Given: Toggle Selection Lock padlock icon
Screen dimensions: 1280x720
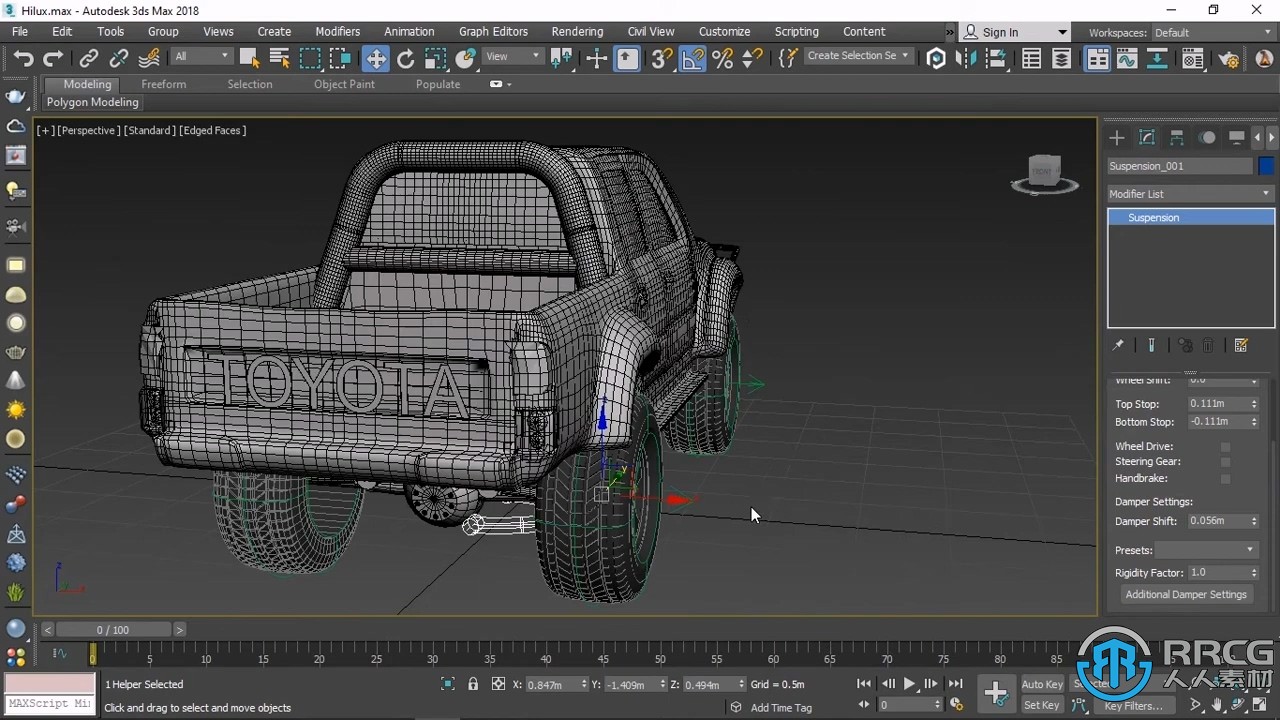Looking at the screenshot, I should (x=473, y=684).
